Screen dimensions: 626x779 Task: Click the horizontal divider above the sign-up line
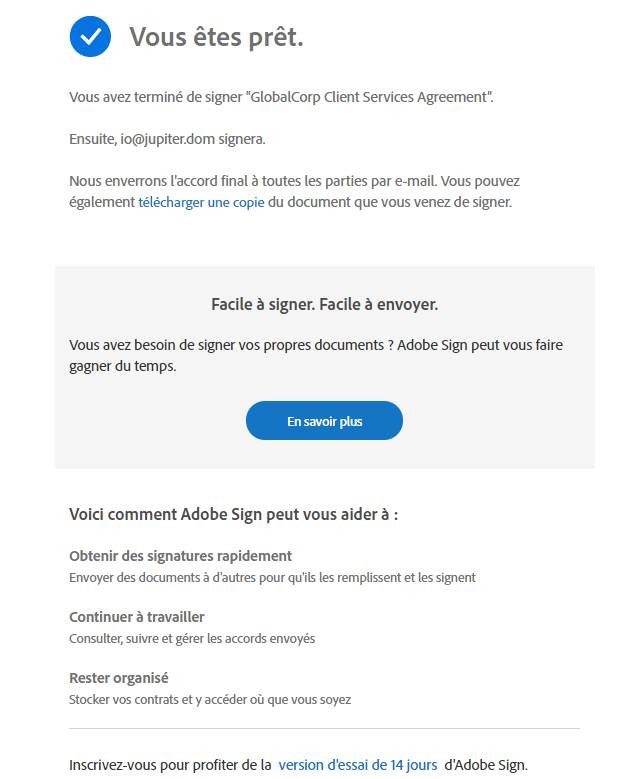point(324,729)
